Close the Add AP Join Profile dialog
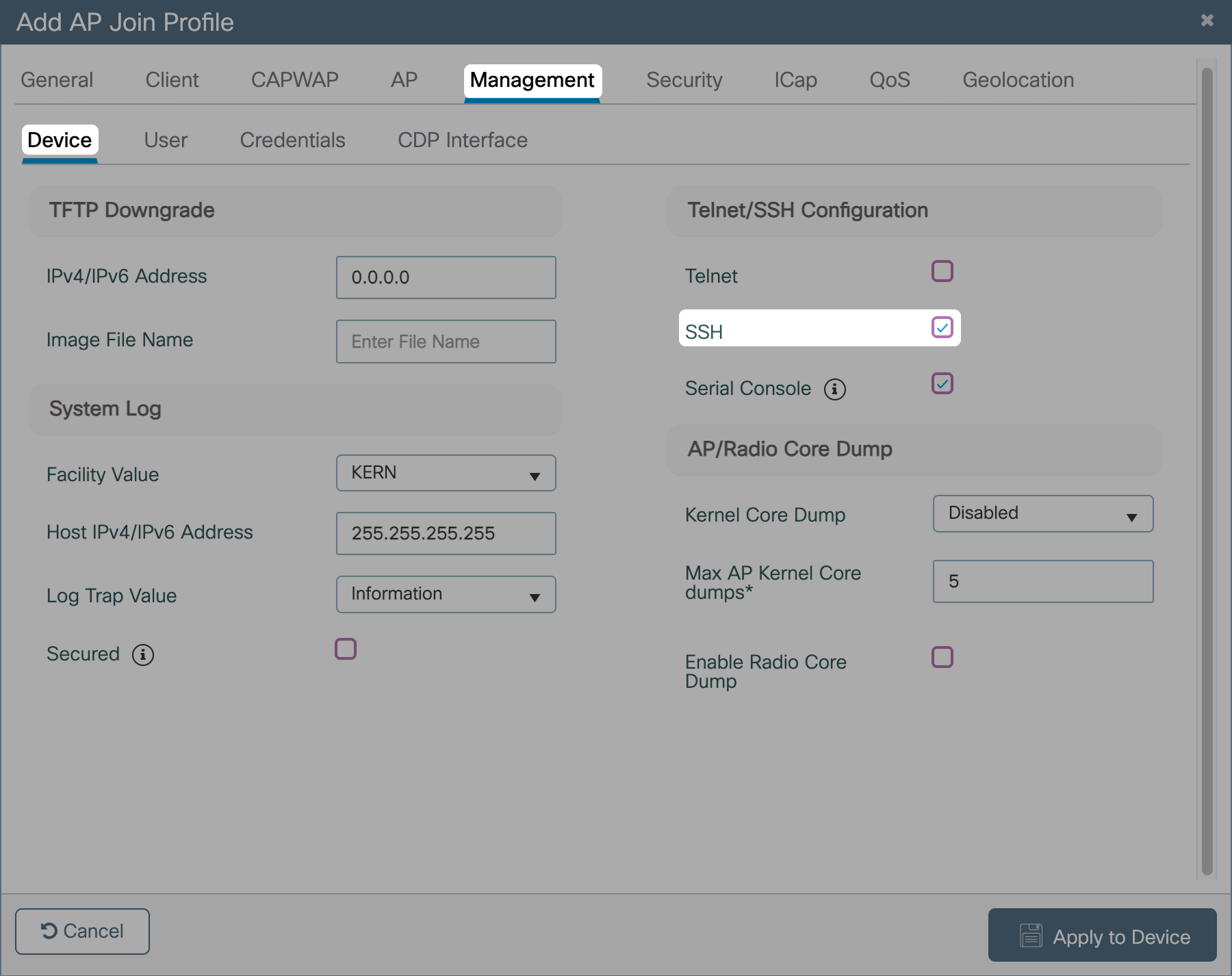 click(x=1207, y=21)
